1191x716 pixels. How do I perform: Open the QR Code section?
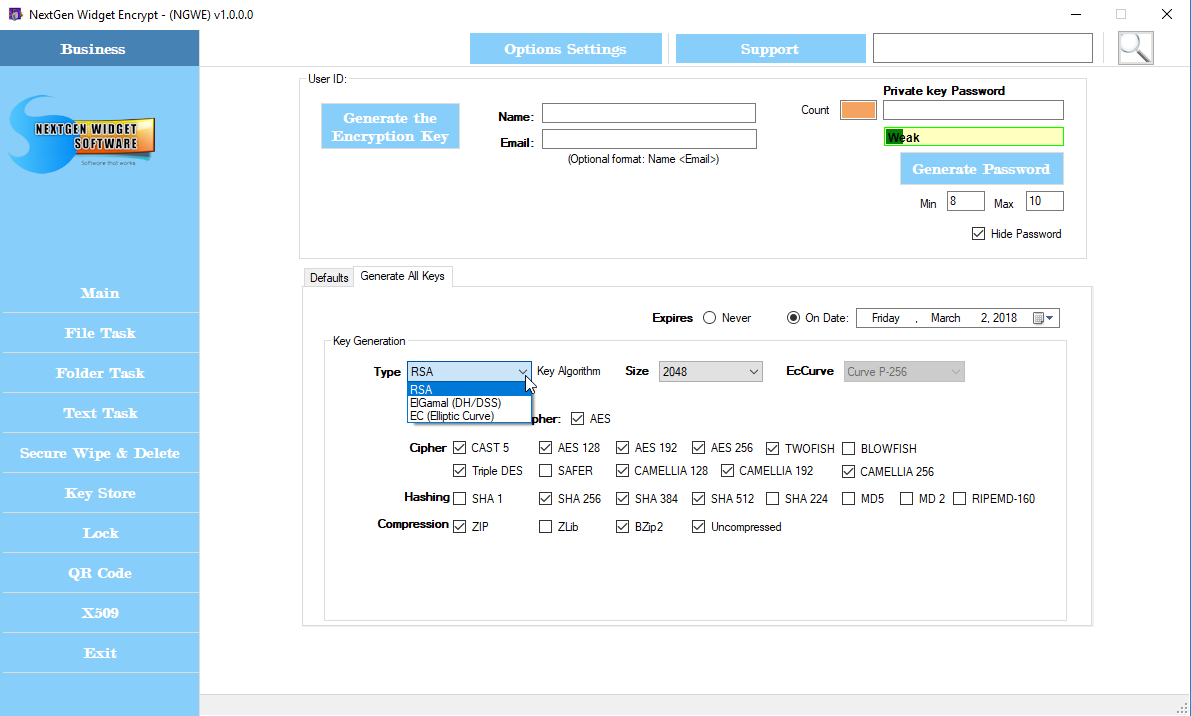coord(100,573)
